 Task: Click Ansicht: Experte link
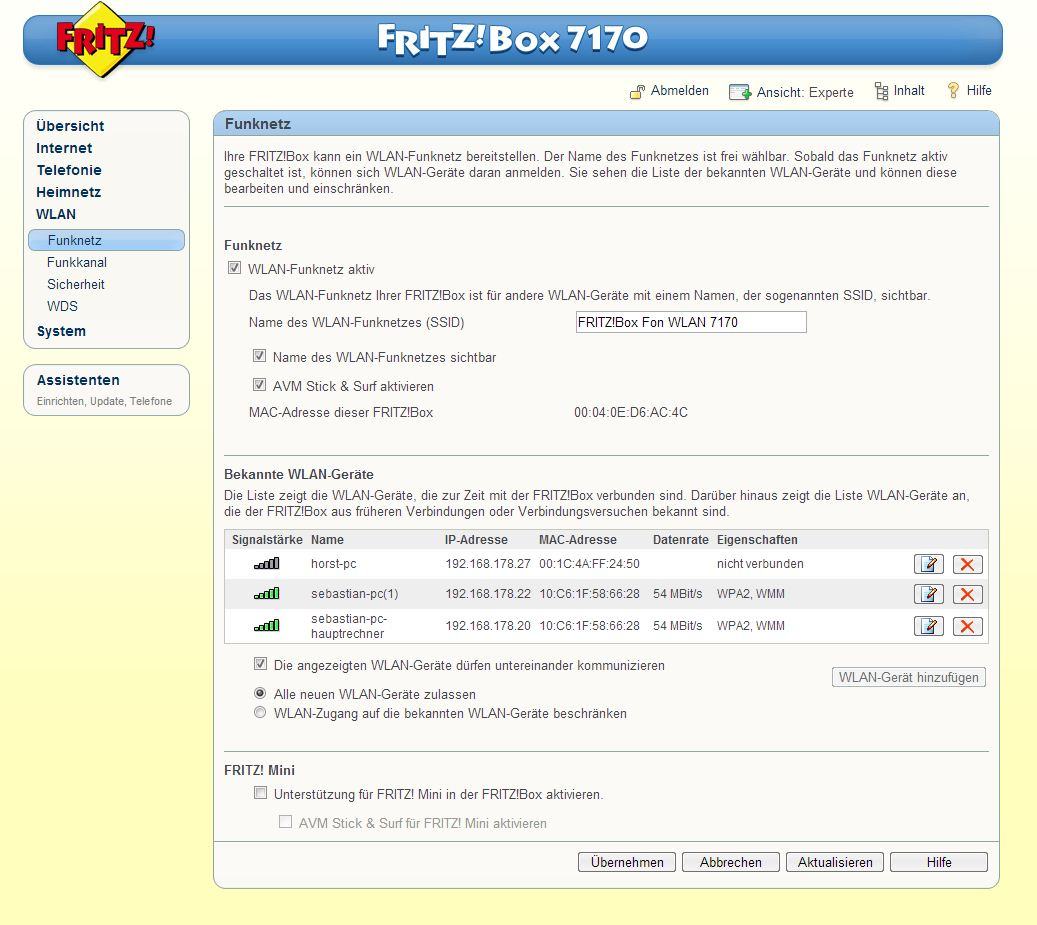click(x=805, y=93)
